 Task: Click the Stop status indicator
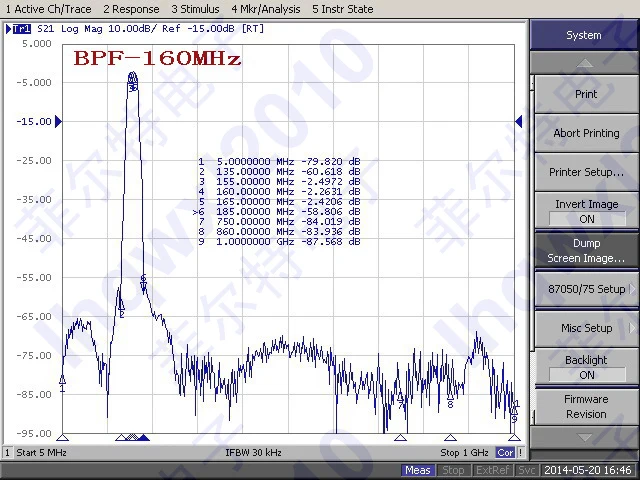pyautogui.click(x=453, y=470)
